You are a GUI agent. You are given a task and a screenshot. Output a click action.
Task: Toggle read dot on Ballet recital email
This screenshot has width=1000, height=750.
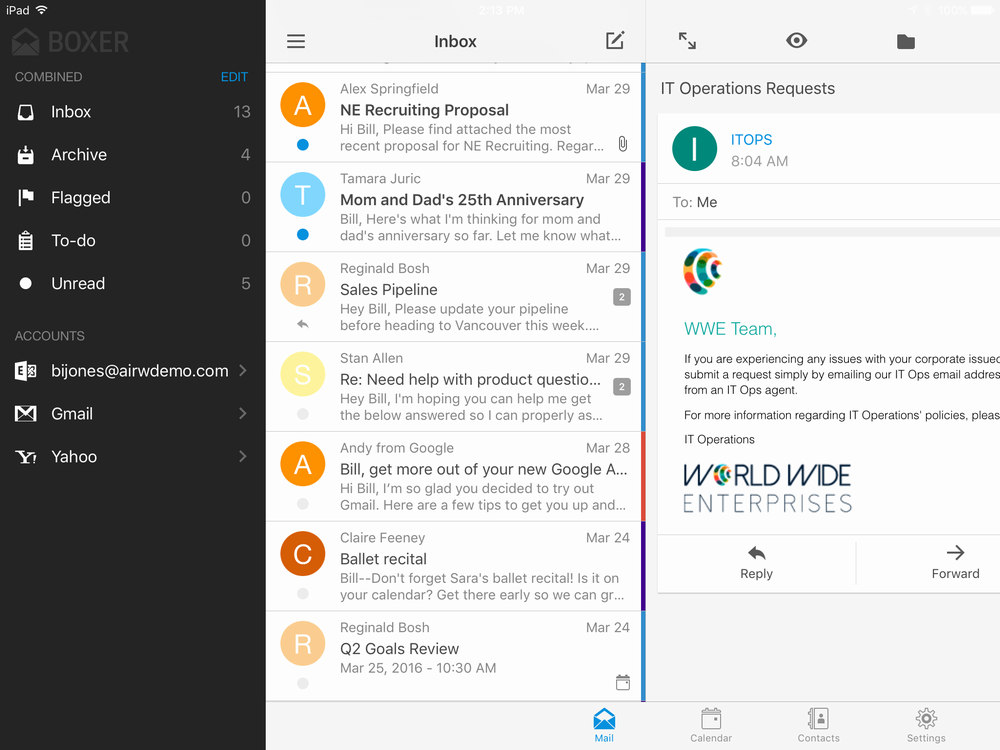click(303, 594)
